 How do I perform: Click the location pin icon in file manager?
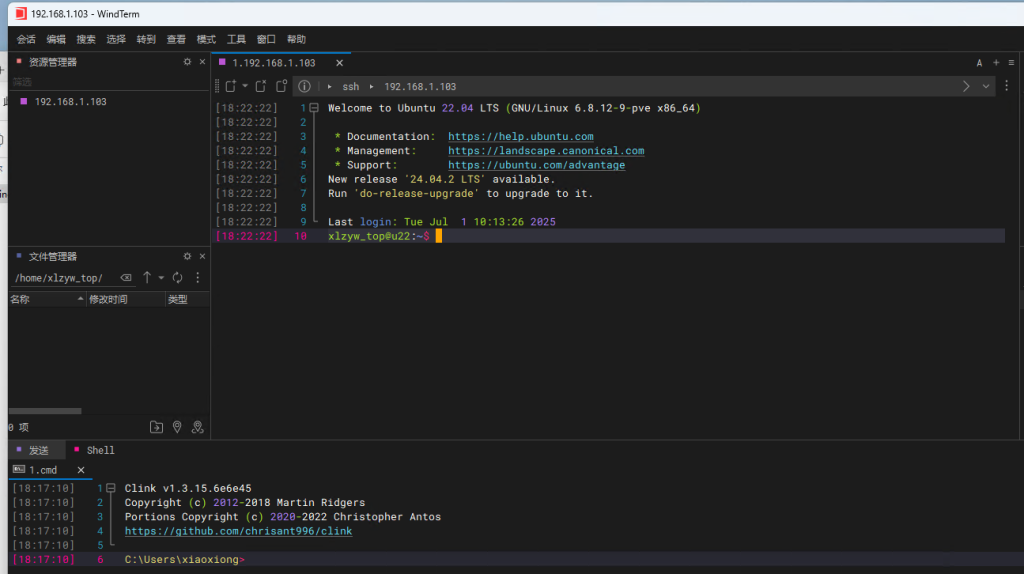coord(177,427)
